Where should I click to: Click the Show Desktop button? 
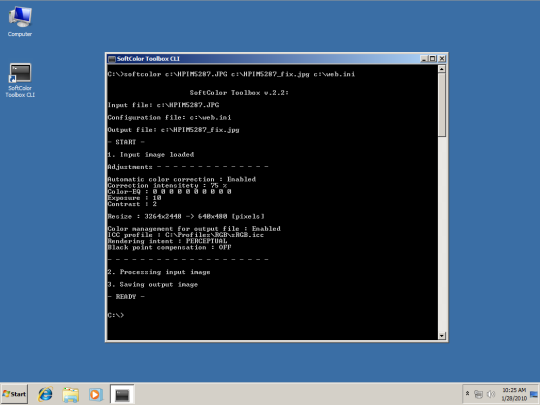(534, 394)
